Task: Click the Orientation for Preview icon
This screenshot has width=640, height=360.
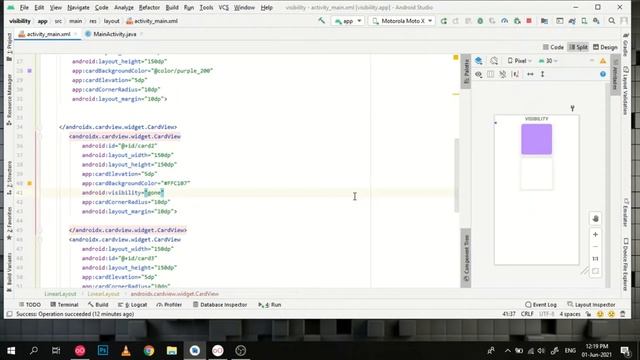Action: click(x=494, y=61)
